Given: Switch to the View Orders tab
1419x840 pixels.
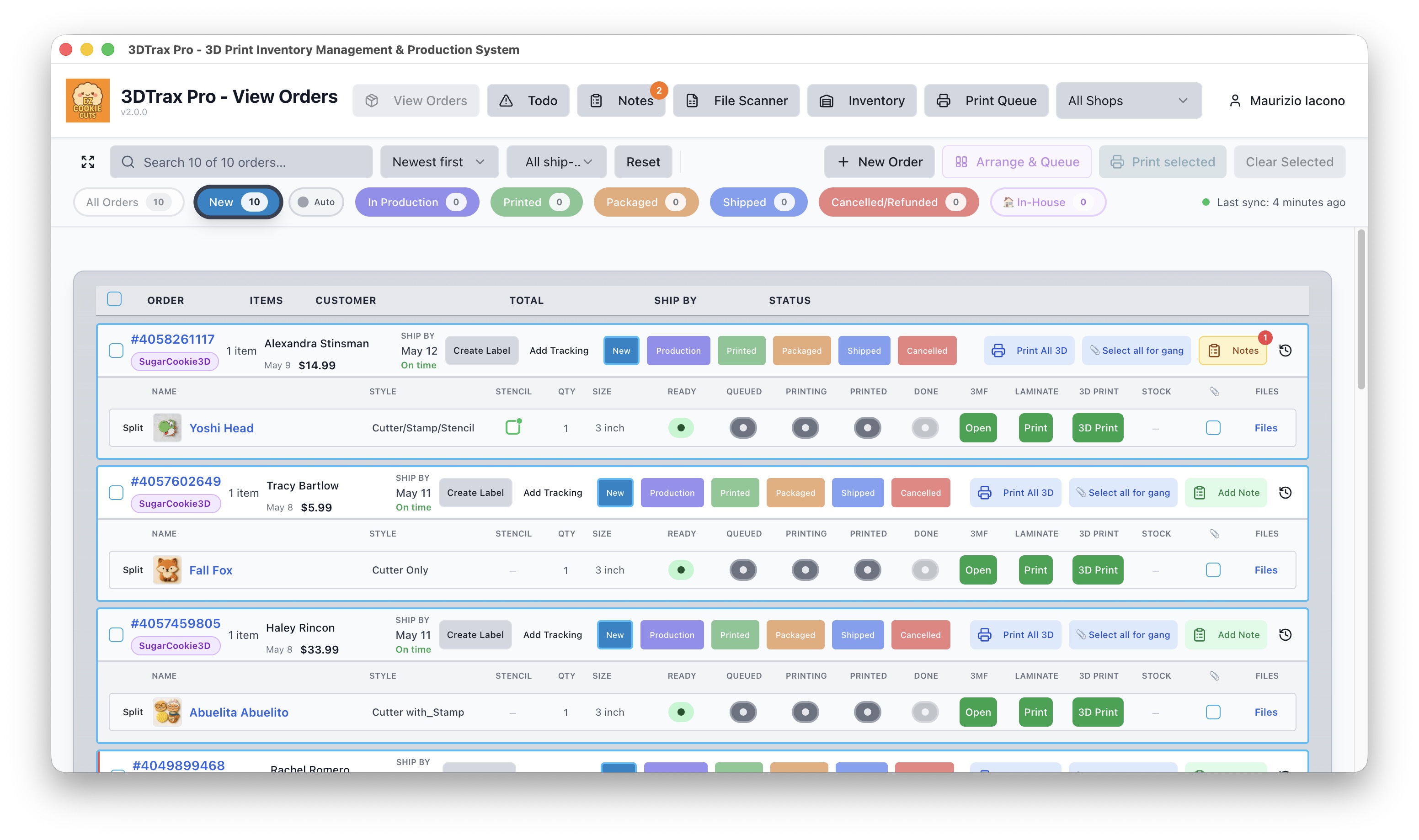Looking at the screenshot, I should tap(416, 101).
